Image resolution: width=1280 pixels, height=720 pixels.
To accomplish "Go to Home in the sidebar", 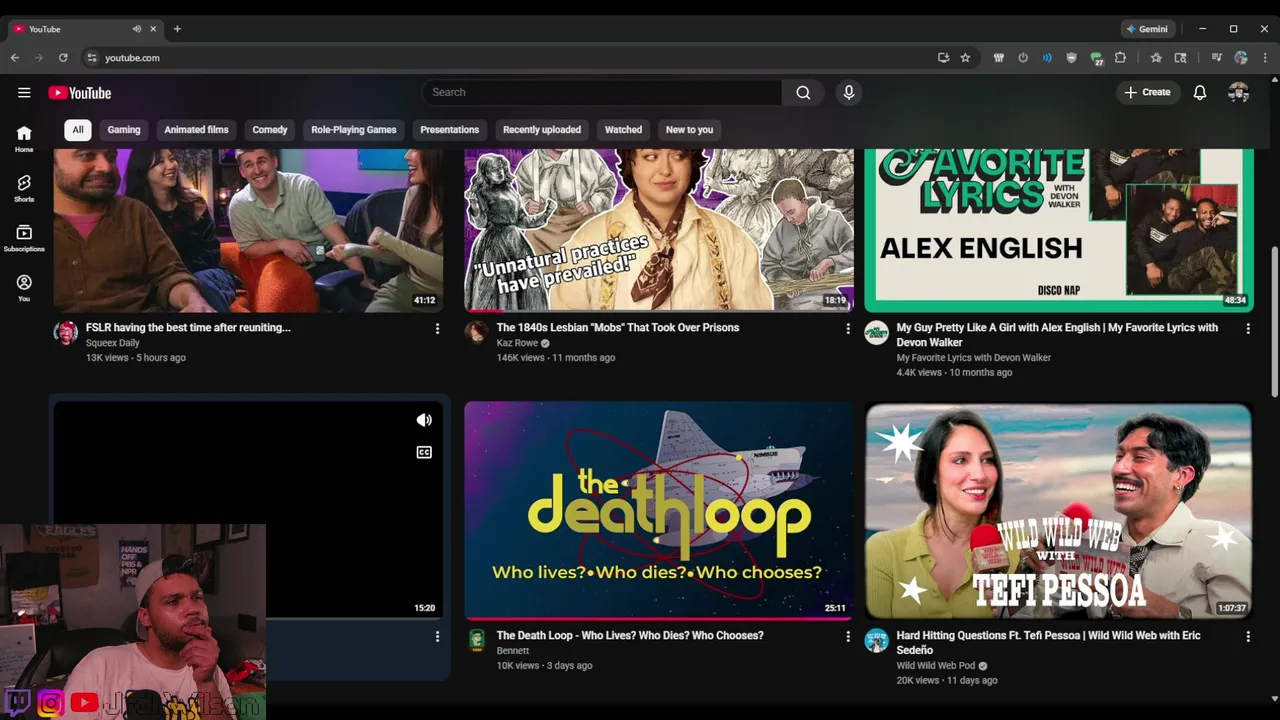I will coord(24,139).
